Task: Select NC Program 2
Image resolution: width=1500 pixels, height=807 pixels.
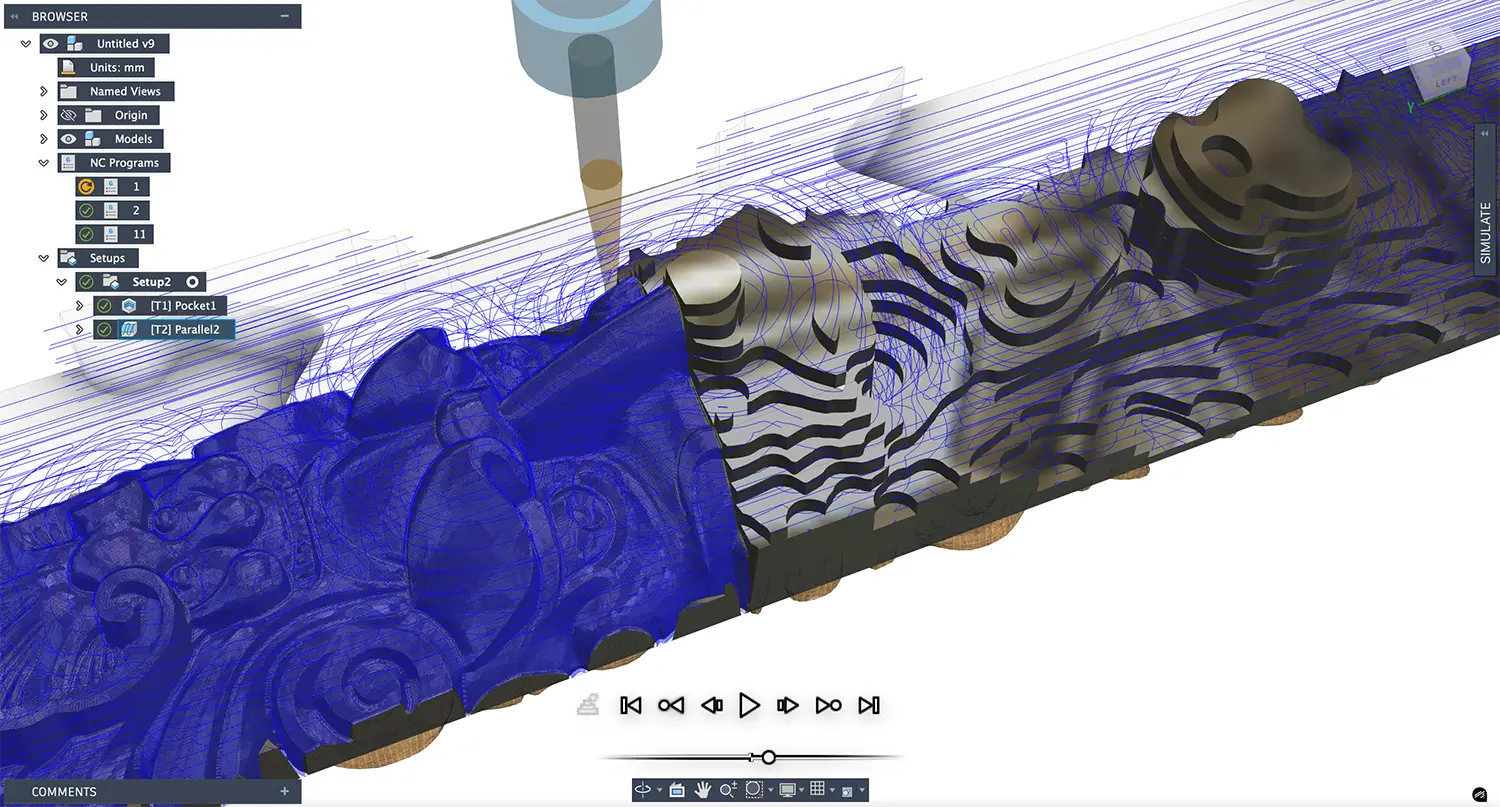Action: [x=114, y=210]
